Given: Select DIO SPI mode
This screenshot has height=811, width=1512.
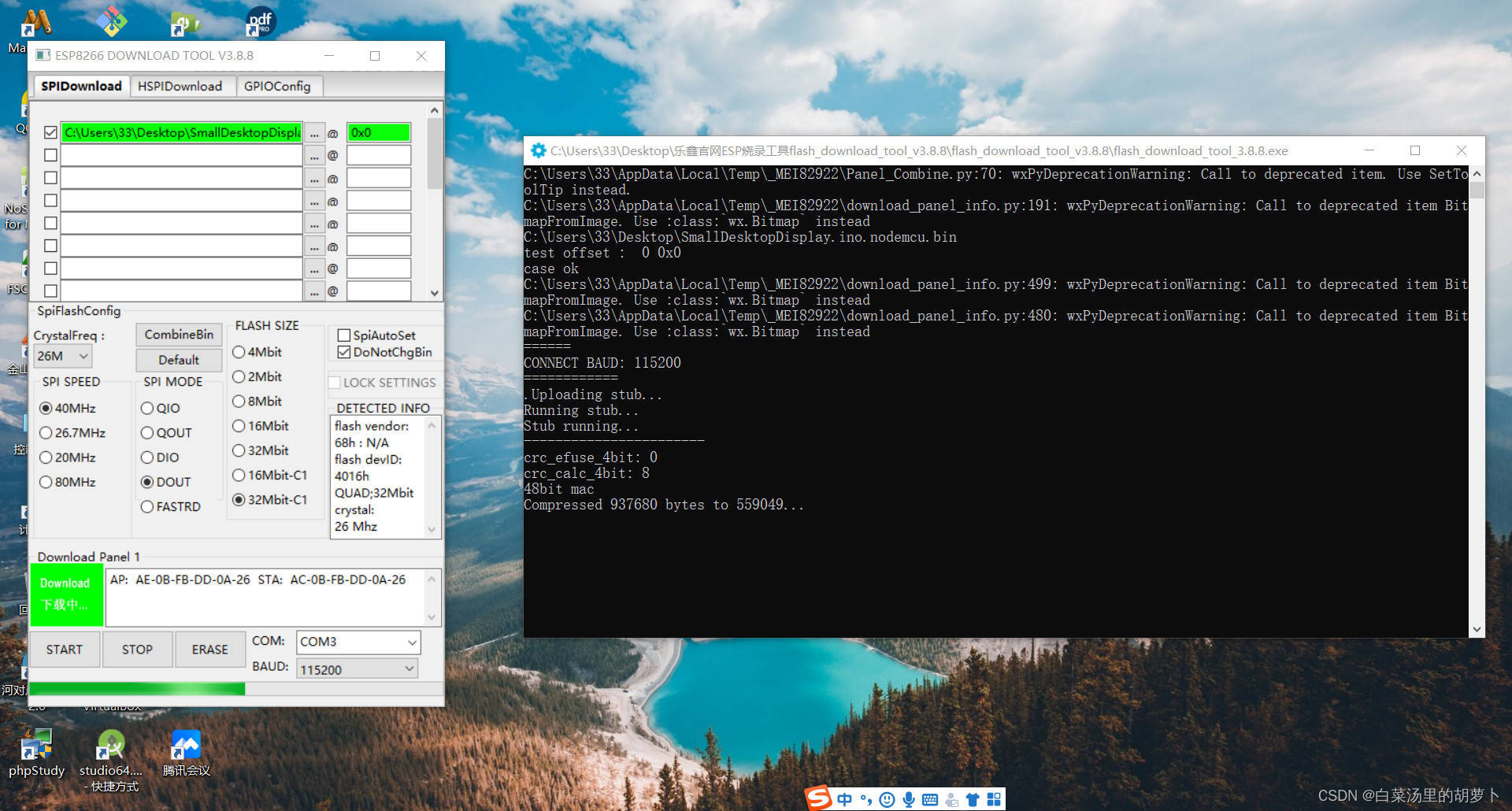Looking at the screenshot, I should (147, 457).
